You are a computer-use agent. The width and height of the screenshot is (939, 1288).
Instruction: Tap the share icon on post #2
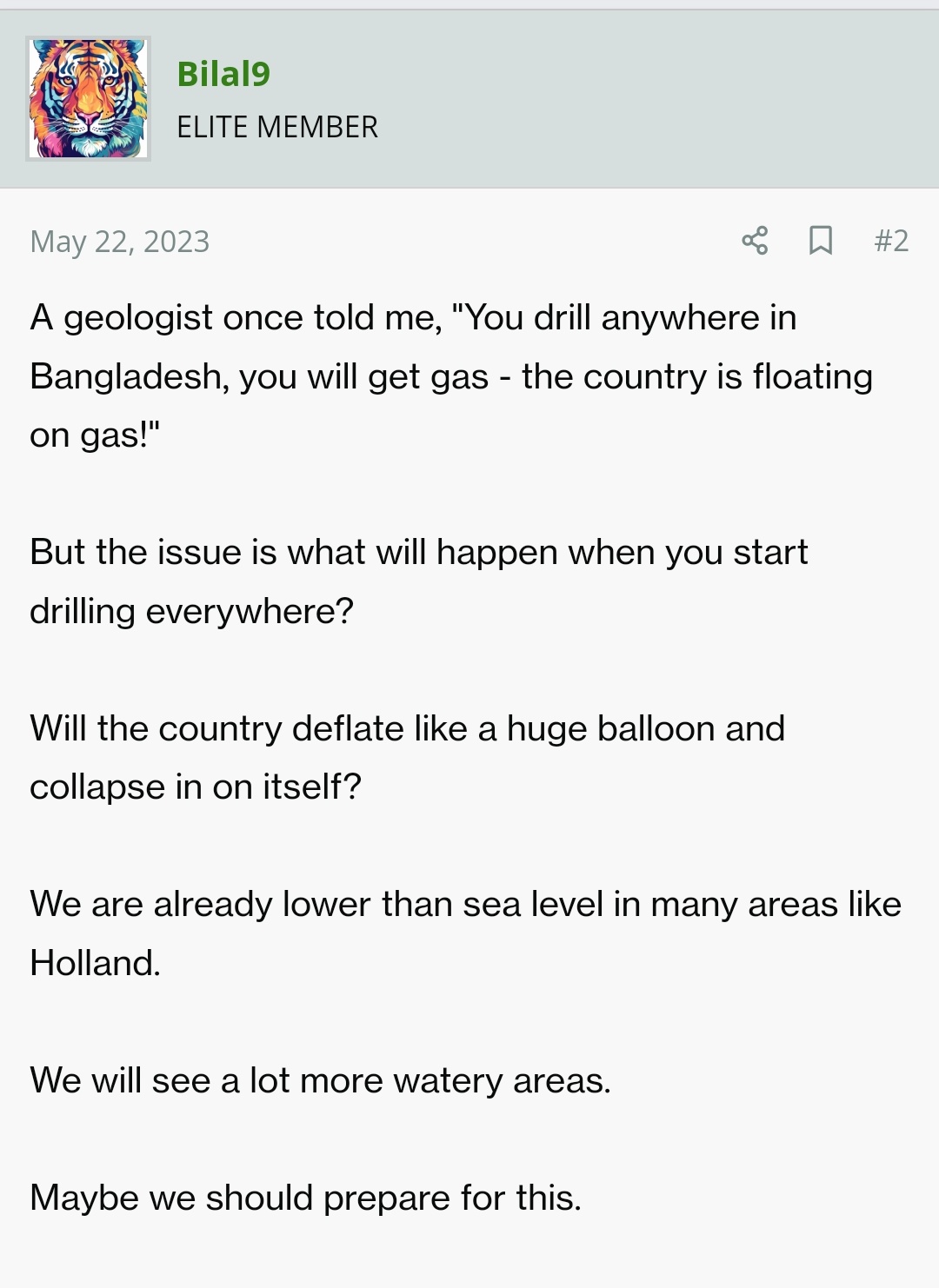(755, 240)
